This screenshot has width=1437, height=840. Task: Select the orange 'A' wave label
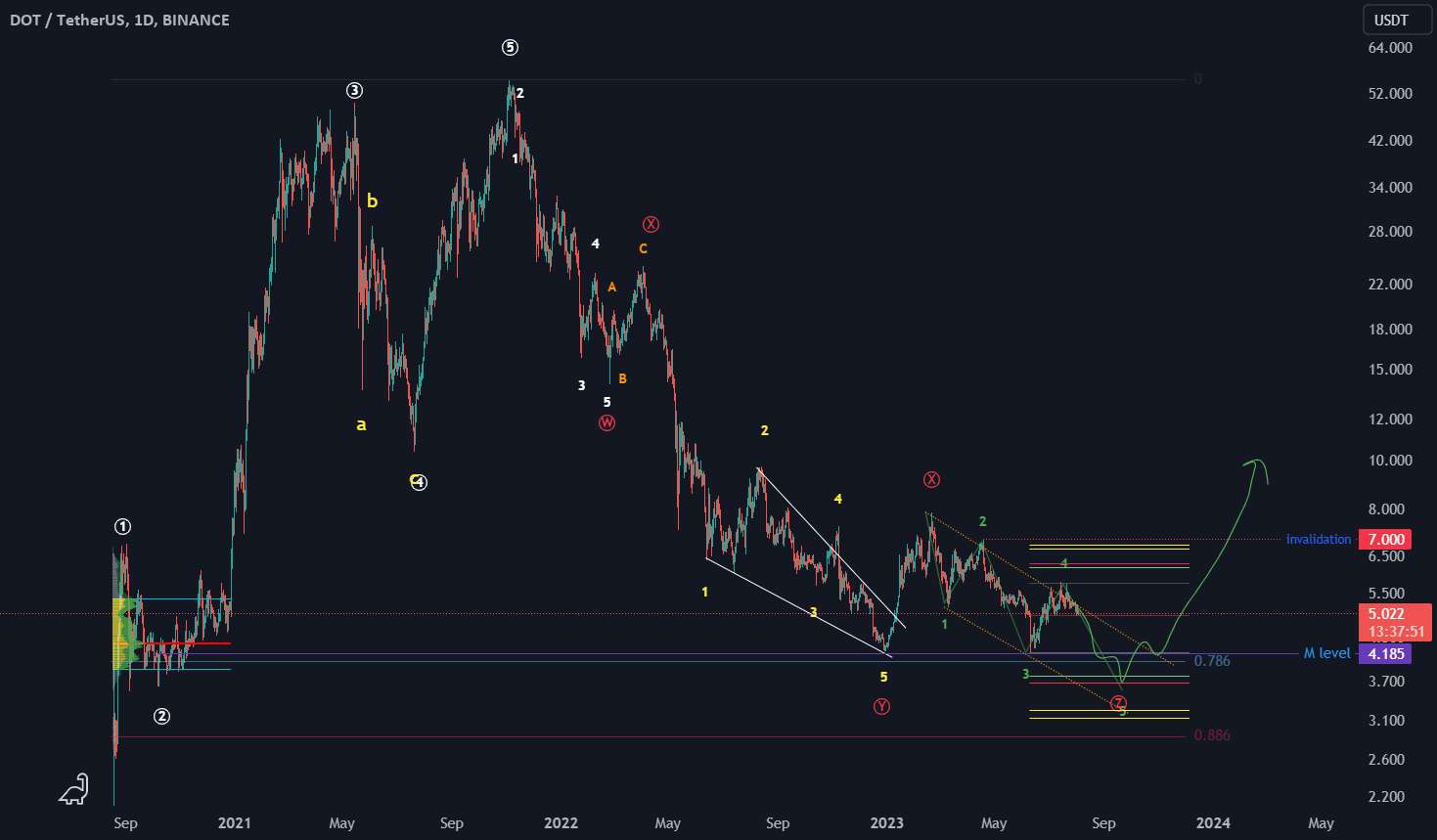pos(612,287)
